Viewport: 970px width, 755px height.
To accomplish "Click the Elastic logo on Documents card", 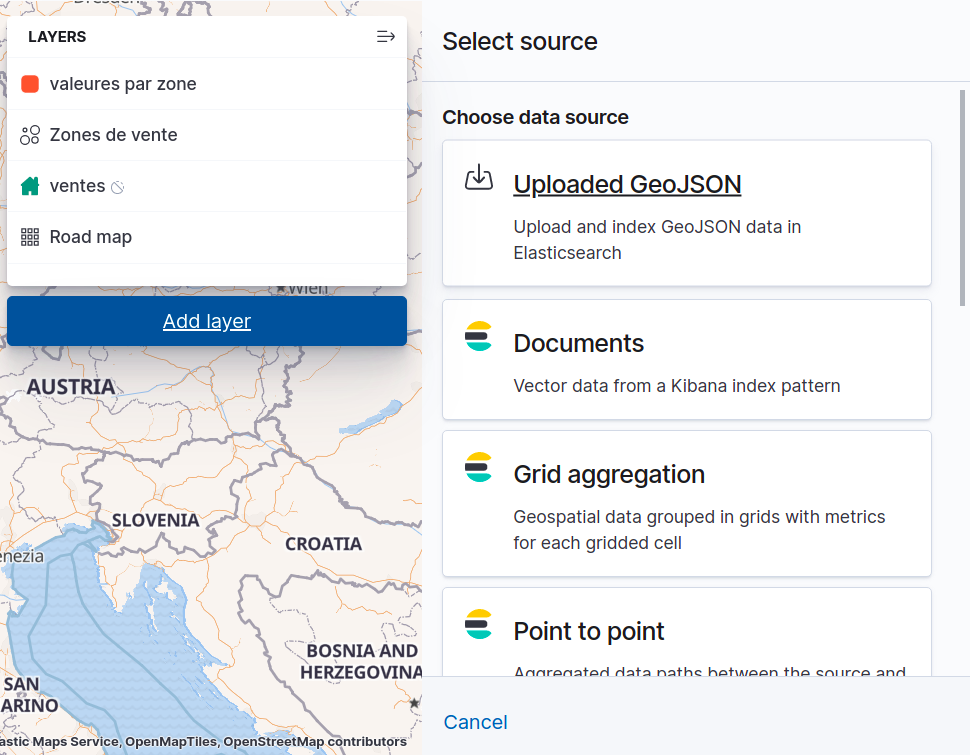I will 479,337.
